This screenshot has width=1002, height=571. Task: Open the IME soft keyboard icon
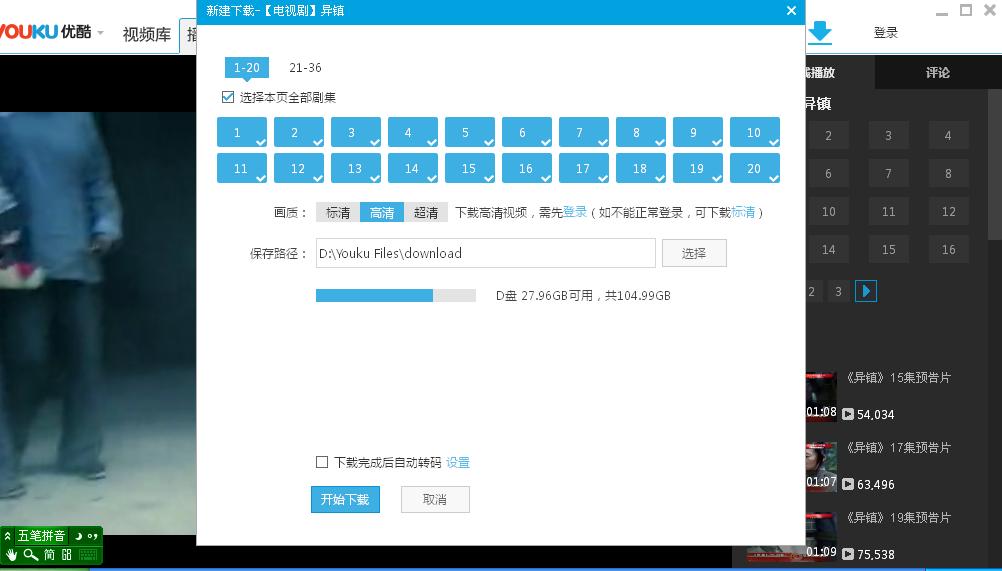(88, 554)
